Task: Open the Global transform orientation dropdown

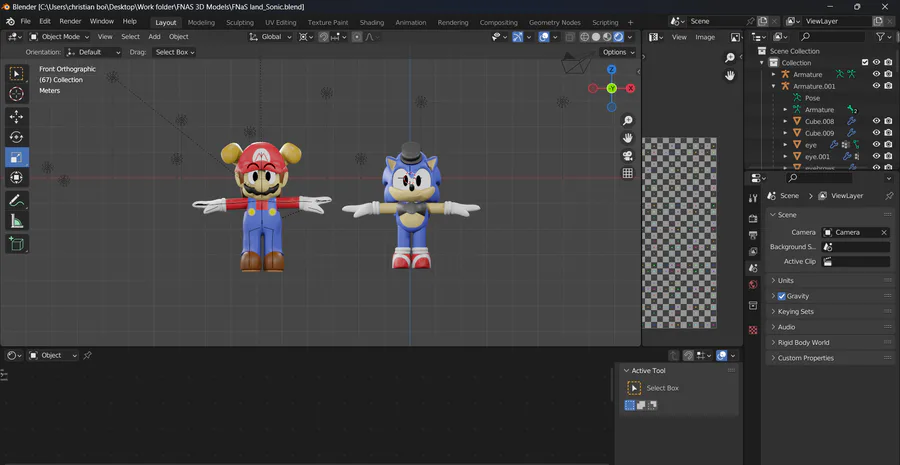Action: [x=270, y=37]
